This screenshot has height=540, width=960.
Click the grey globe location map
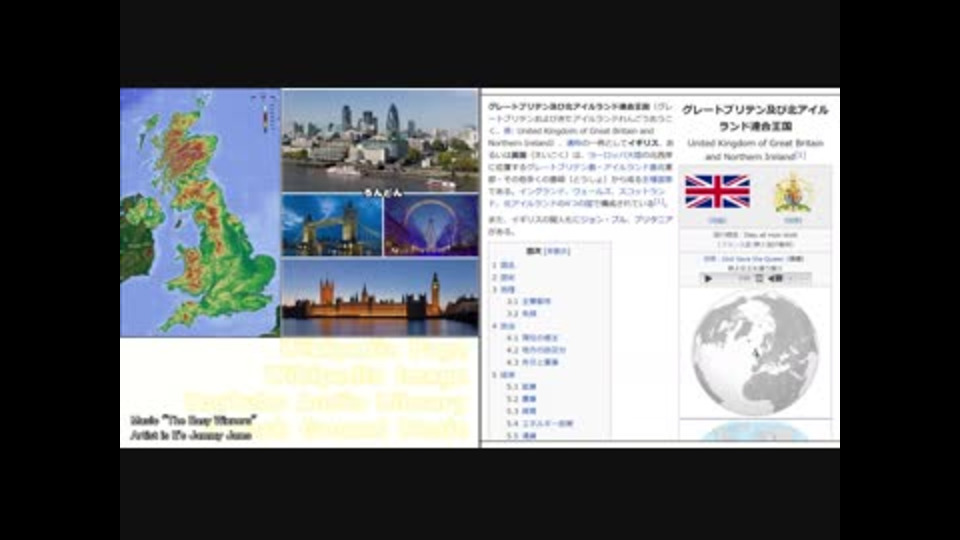[x=755, y=353]
